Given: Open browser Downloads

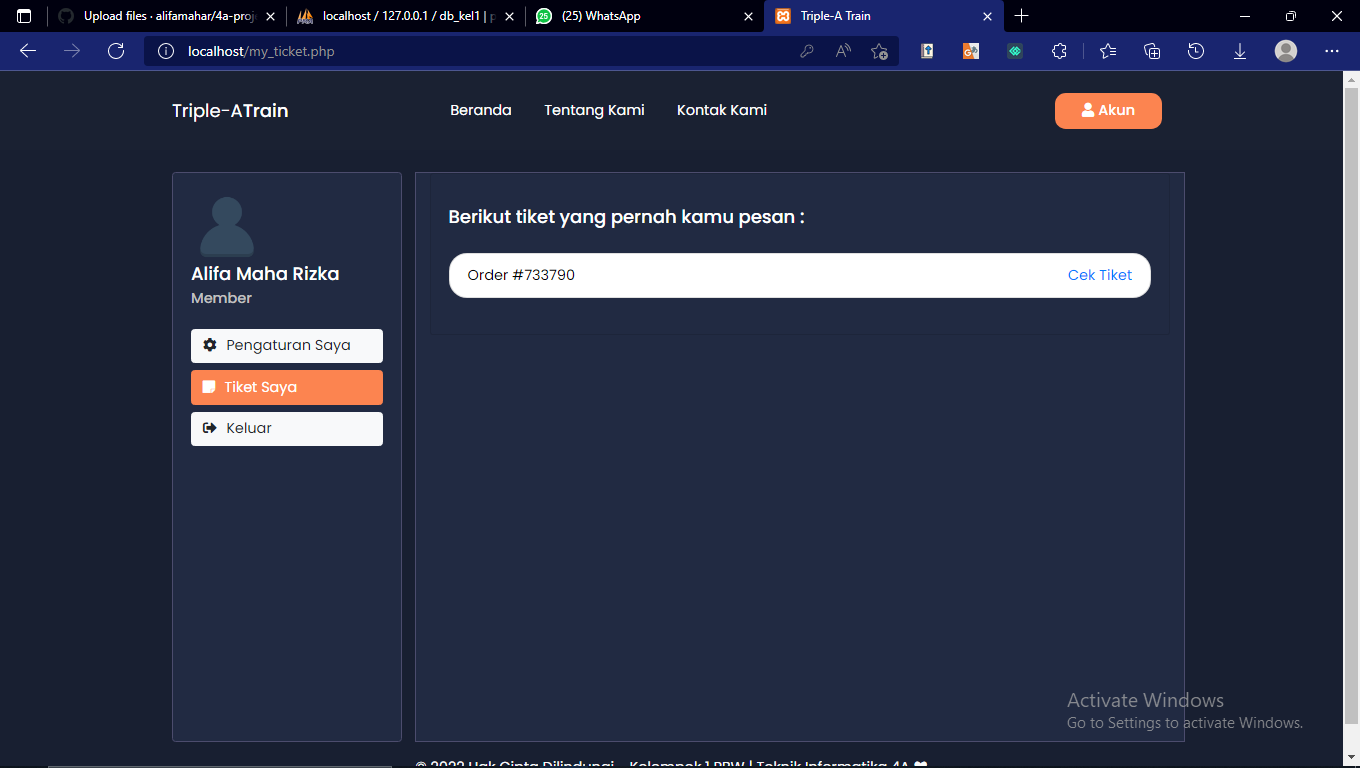Looking at the screenshot, I should point(1240,50).
